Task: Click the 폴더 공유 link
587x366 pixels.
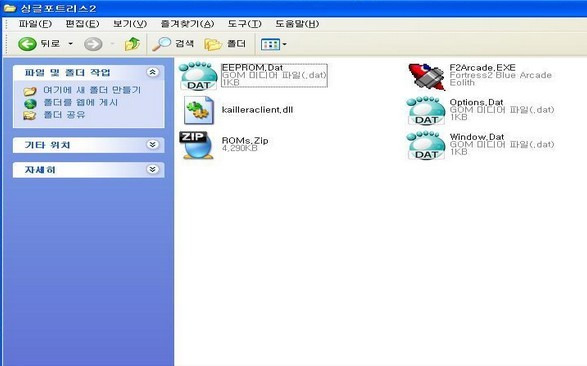Action: click(x=64, y=115)
